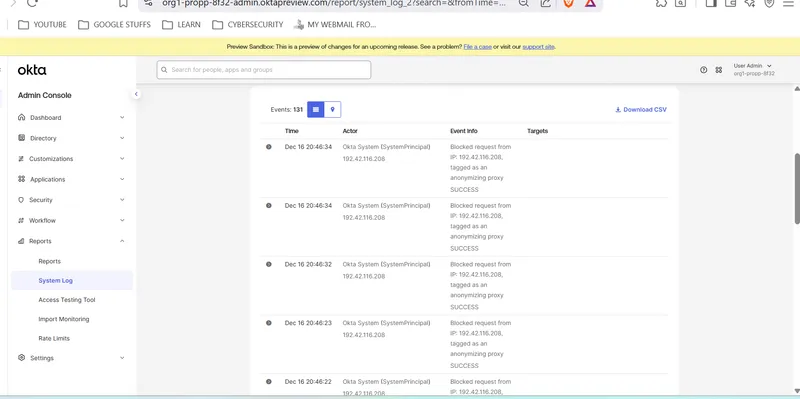Click the Security shield icon
The image size is (800, 399).
click(21, 200)
